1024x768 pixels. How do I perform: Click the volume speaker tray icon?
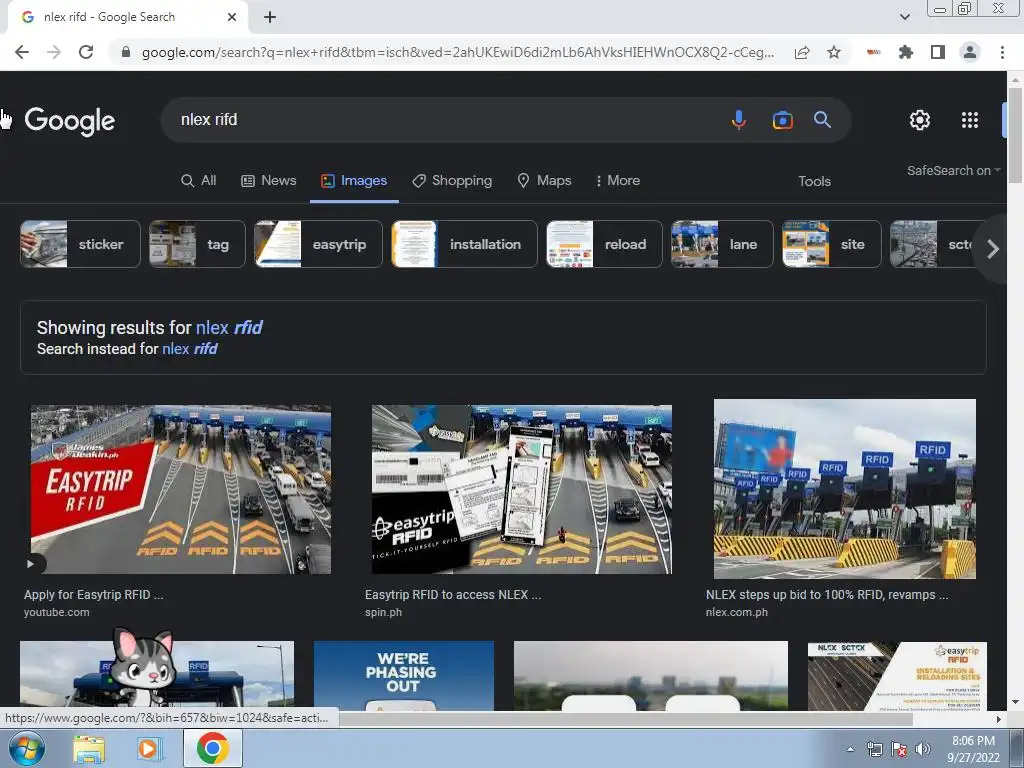(x=923, y=749)
